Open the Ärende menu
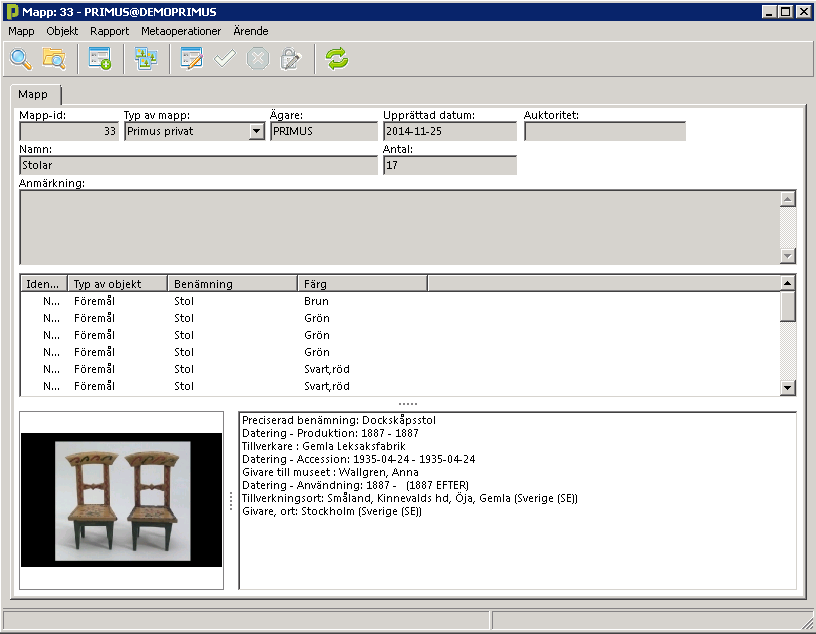 pos(251,31)
